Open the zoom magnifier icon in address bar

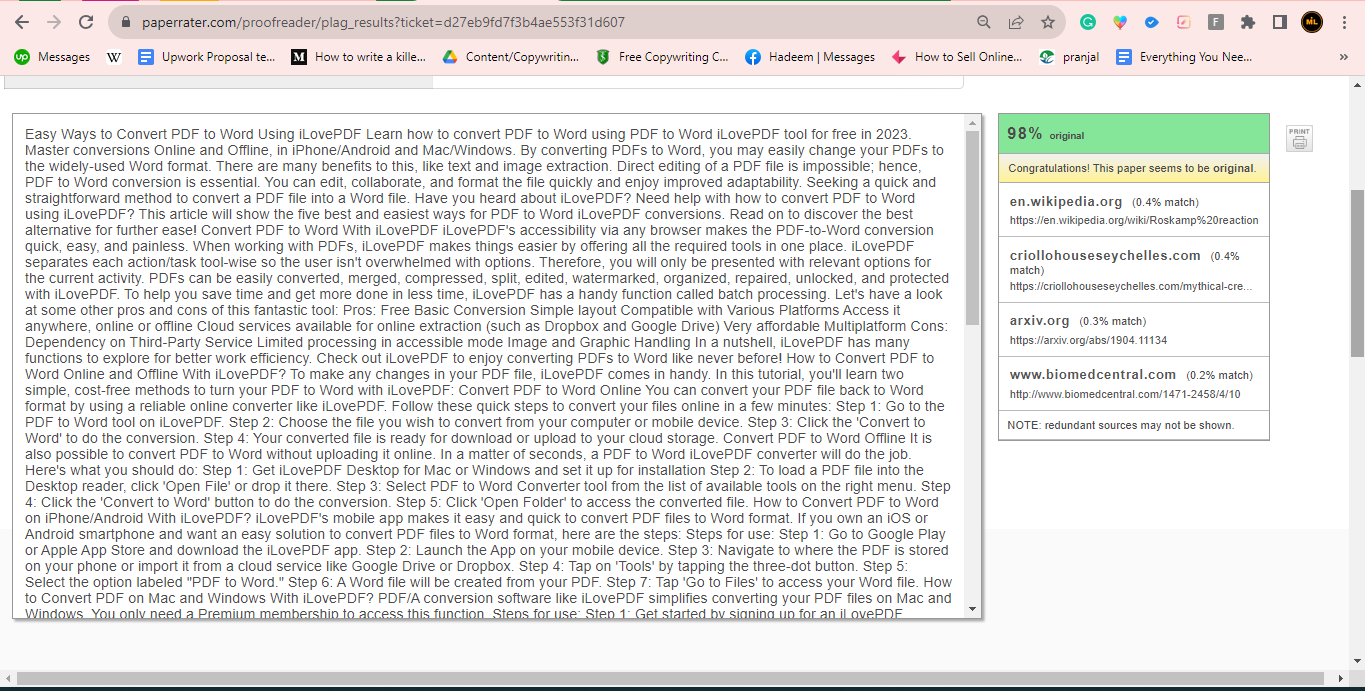coord(984,22)
